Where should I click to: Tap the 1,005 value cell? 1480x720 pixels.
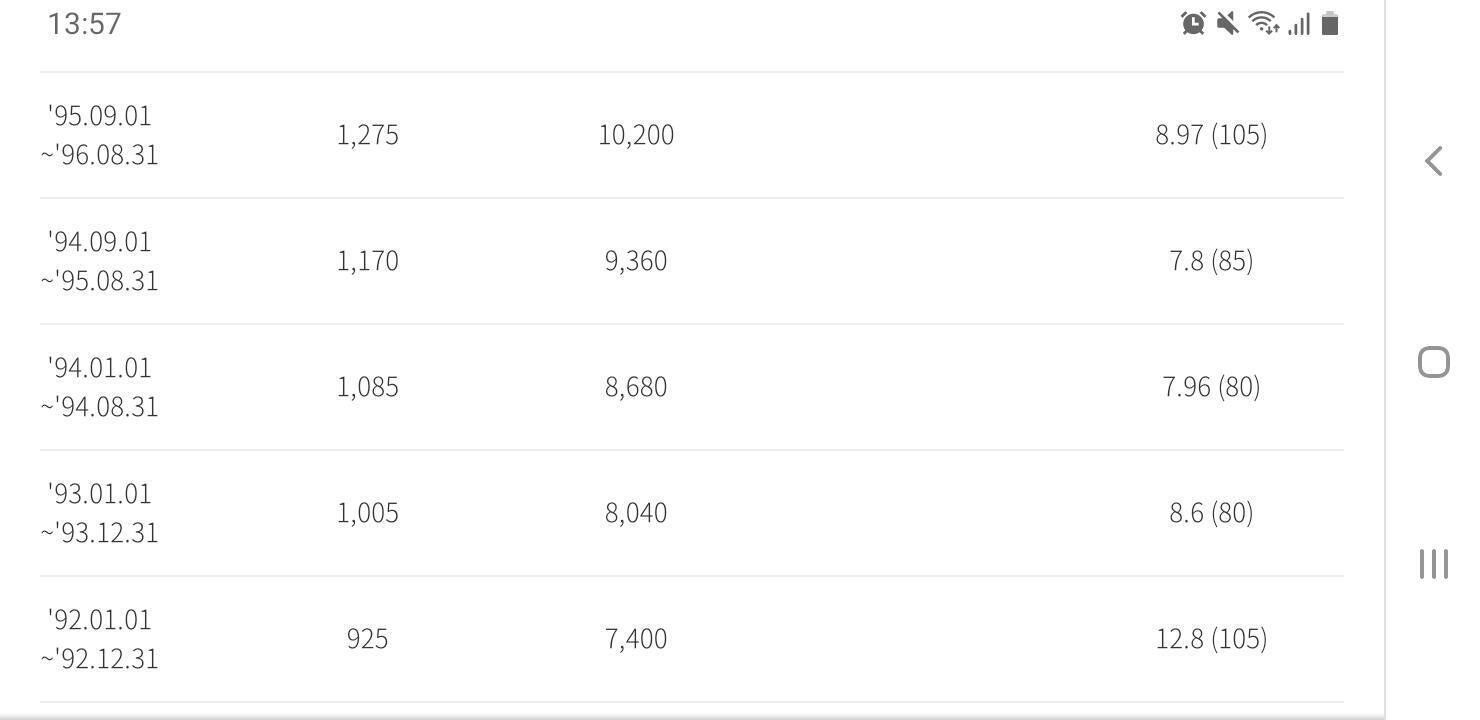point(368,513)
